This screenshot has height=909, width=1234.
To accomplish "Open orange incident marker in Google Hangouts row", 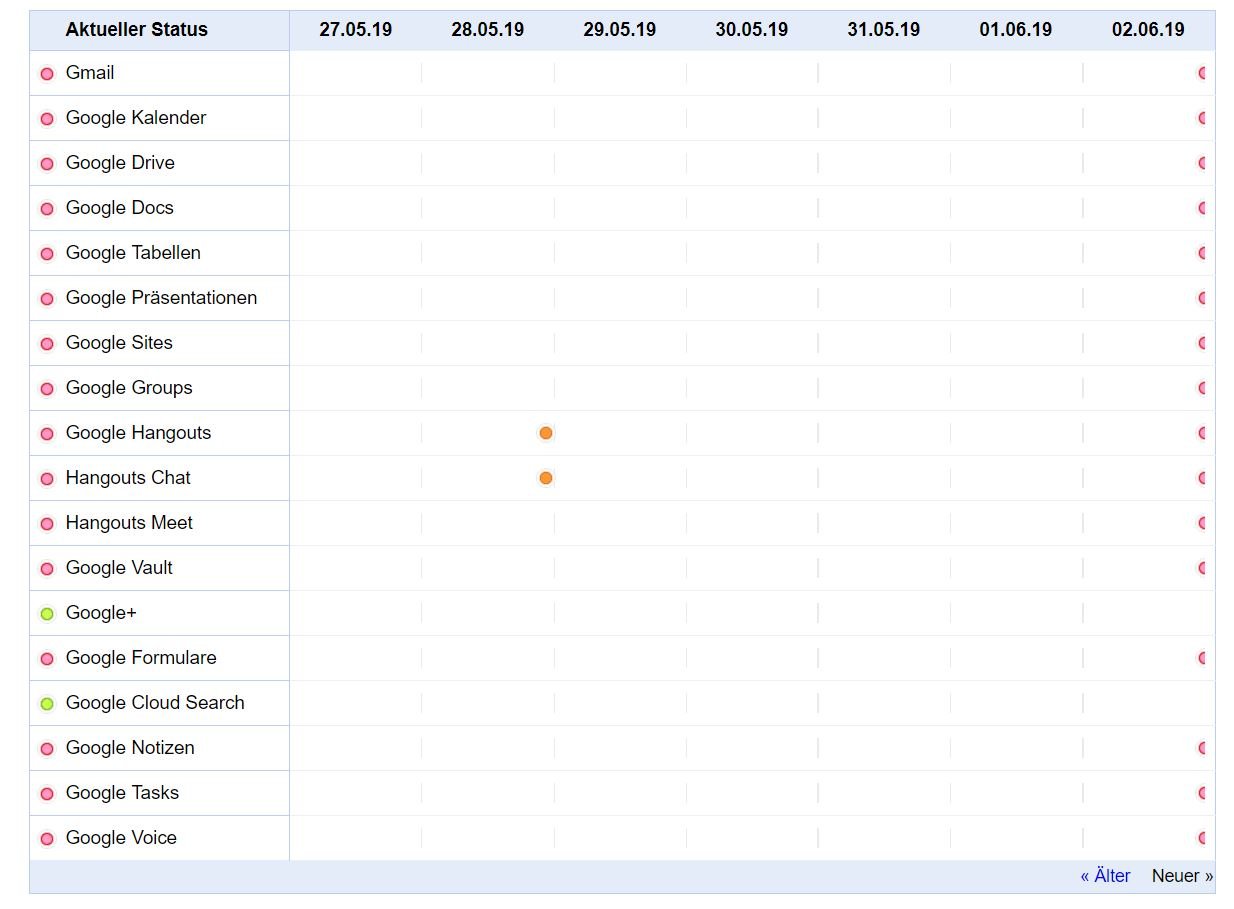I will click(x=546, y=433).
